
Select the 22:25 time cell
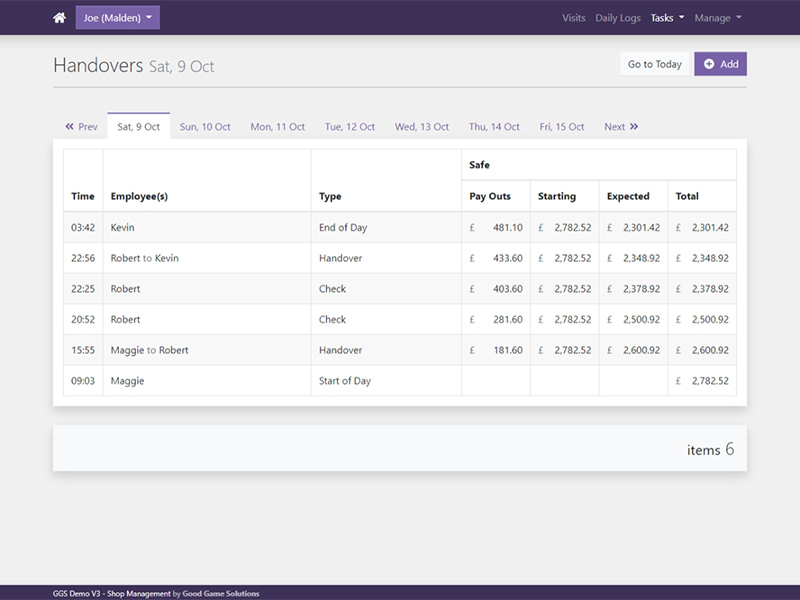tap(83, 289)
